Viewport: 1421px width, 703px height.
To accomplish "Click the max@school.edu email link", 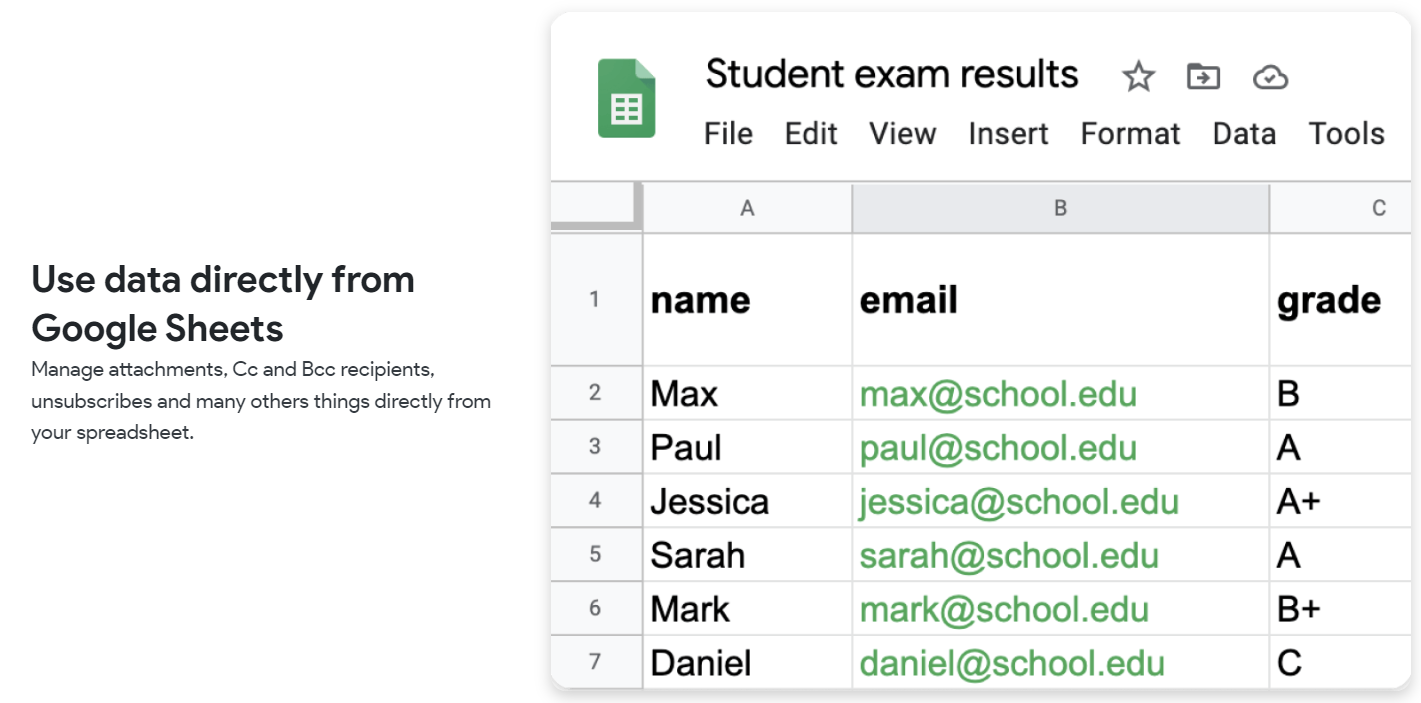I will coord(998,393).
